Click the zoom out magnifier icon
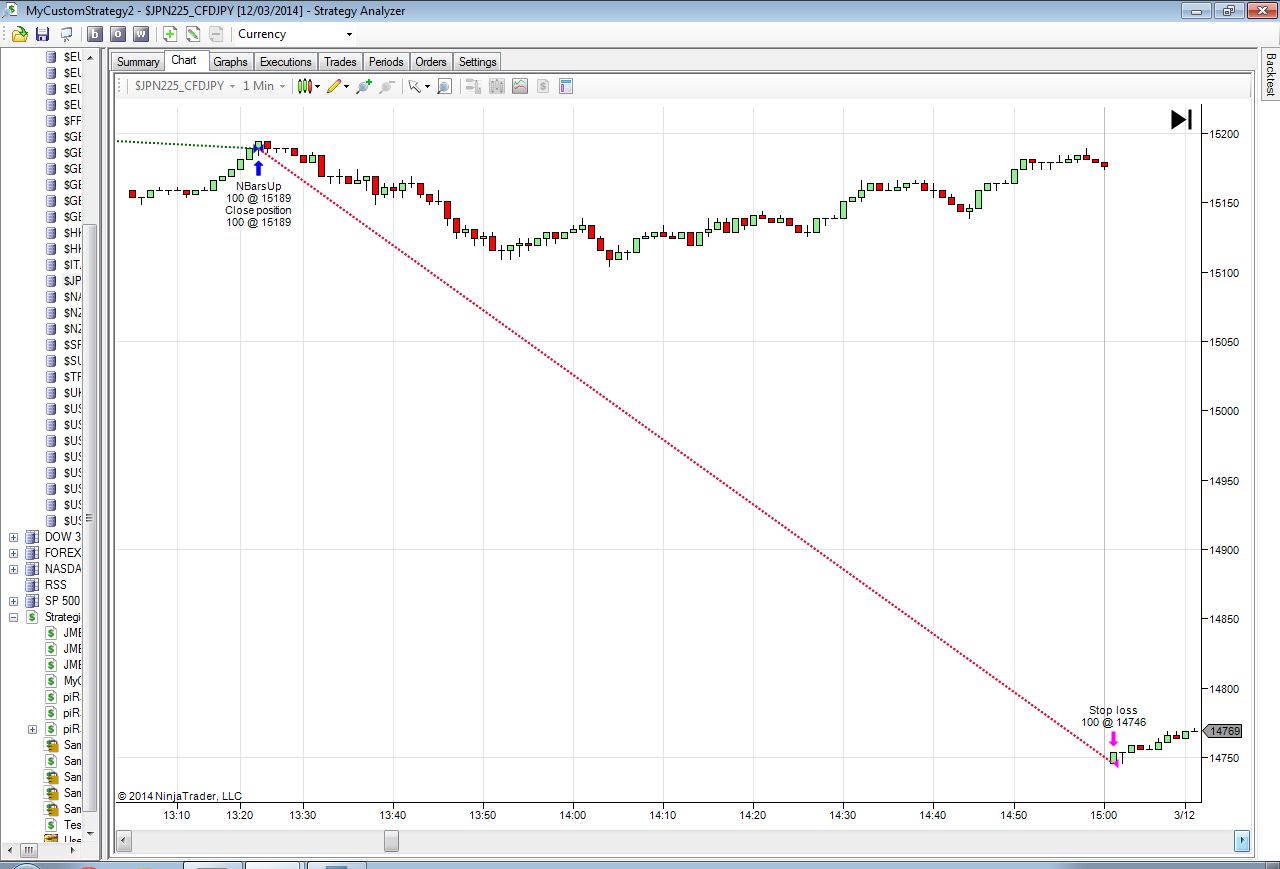The height and width of the screenshot is (869, 1280). click(x=387, y=86)
